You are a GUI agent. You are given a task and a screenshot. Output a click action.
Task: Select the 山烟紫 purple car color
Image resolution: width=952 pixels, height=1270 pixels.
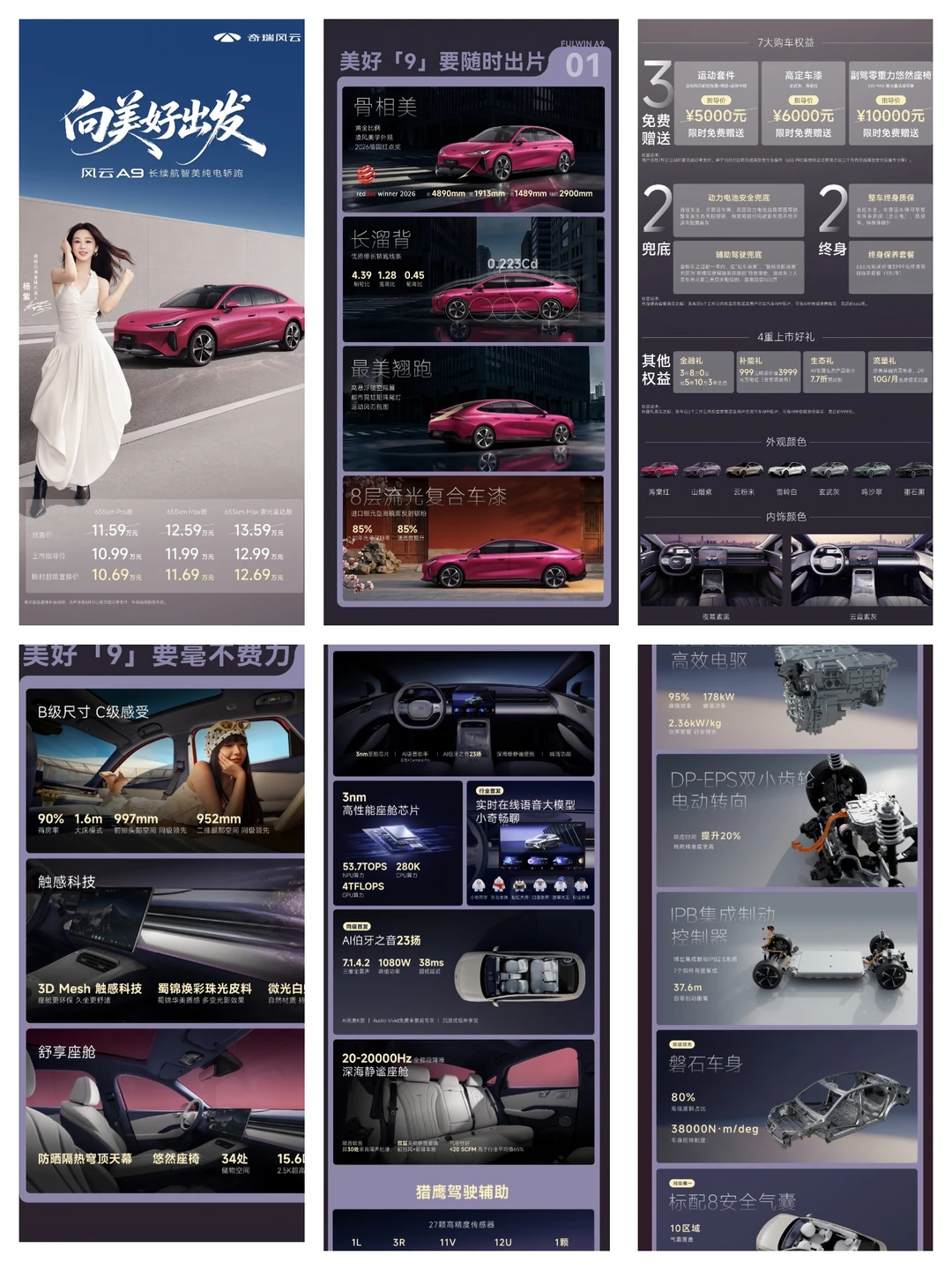702,469
